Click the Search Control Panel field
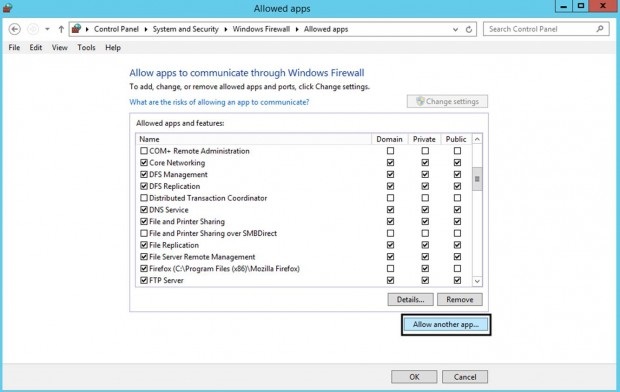The image size is (620, 392). tap(542, 29)
